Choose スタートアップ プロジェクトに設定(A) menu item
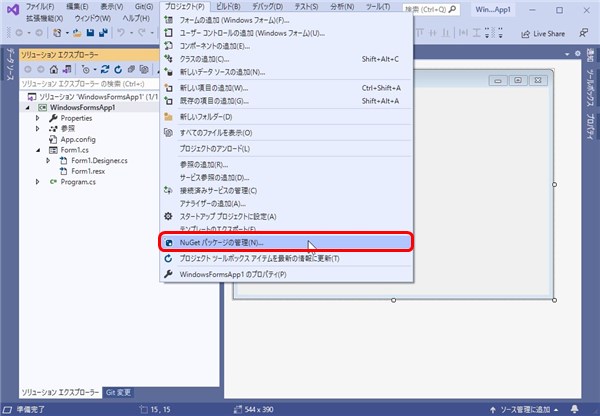 coord(286,216)
